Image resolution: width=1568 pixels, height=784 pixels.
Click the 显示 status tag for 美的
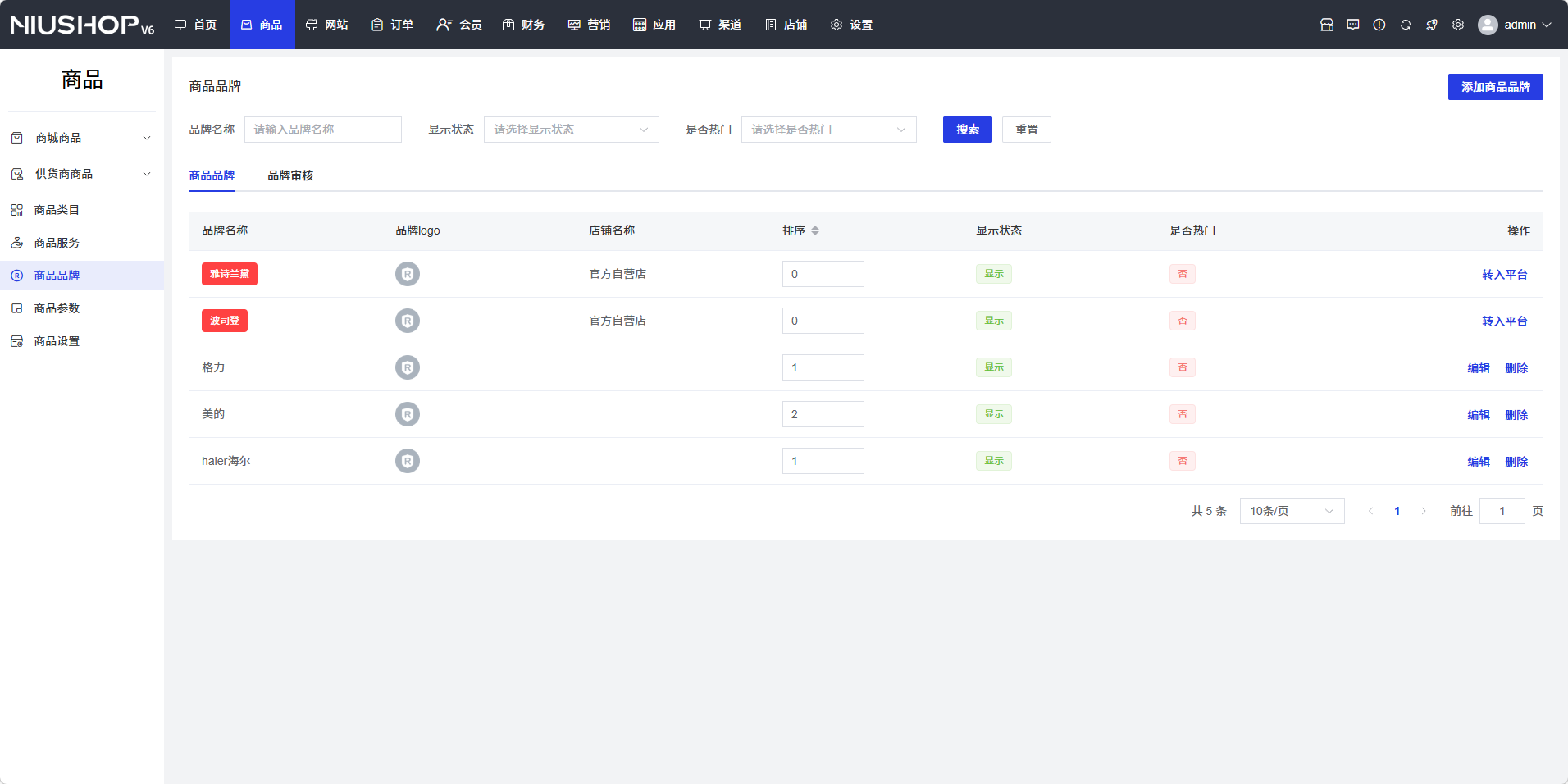993,414
